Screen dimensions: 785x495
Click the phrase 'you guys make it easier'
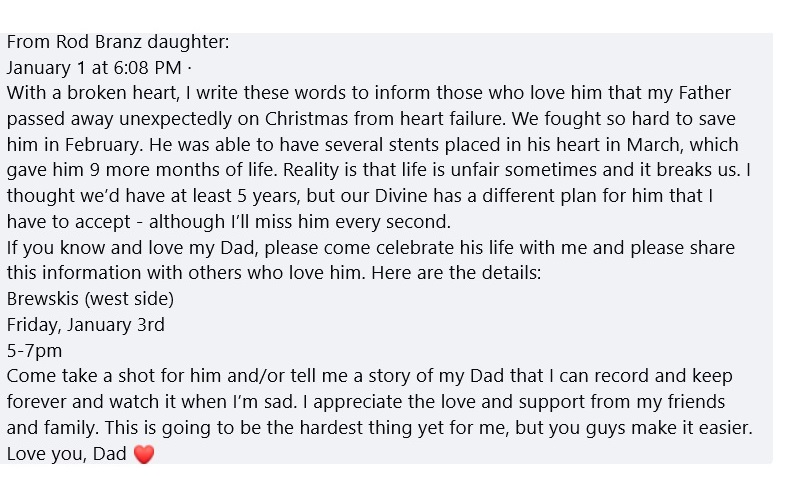click(650, 428)
